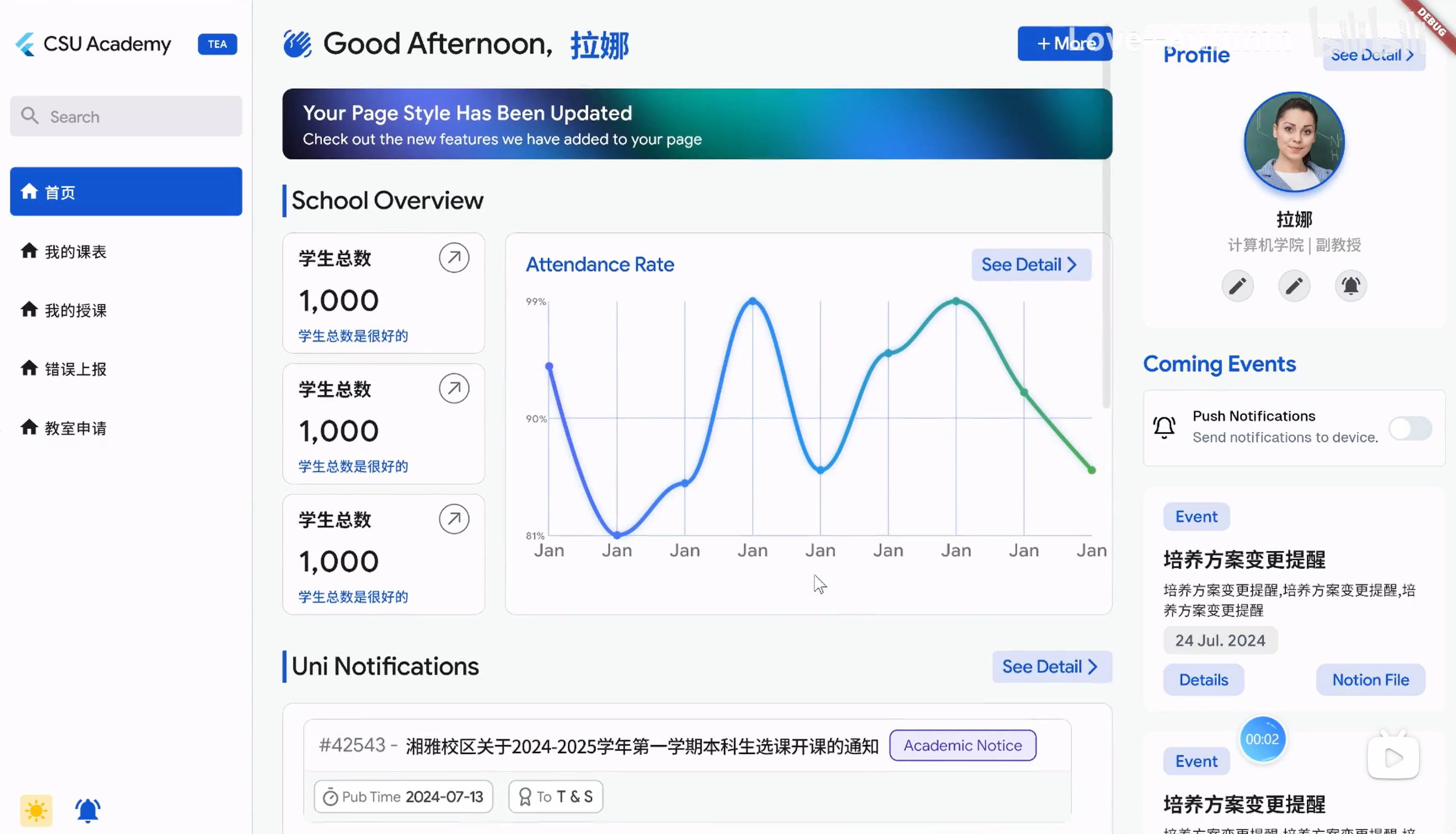Toggle the Push Notifications switch
The image size is (1456, 834).
(x=1411, y=428)
